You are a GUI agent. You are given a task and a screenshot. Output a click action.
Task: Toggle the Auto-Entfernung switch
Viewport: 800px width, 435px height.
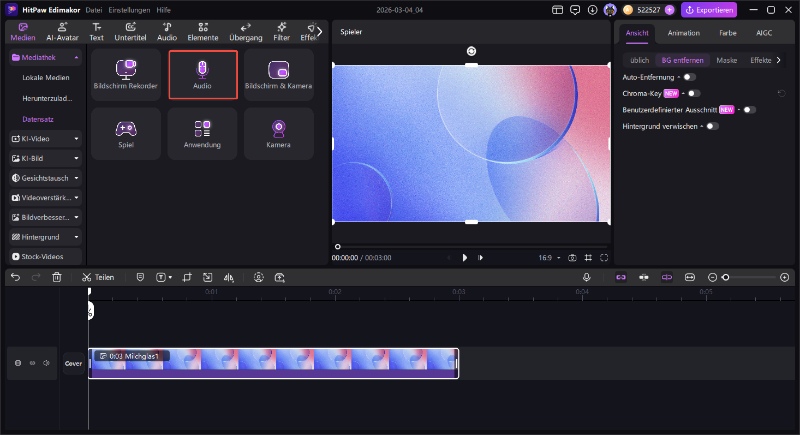pyautogui.click(x=689, y=76)
